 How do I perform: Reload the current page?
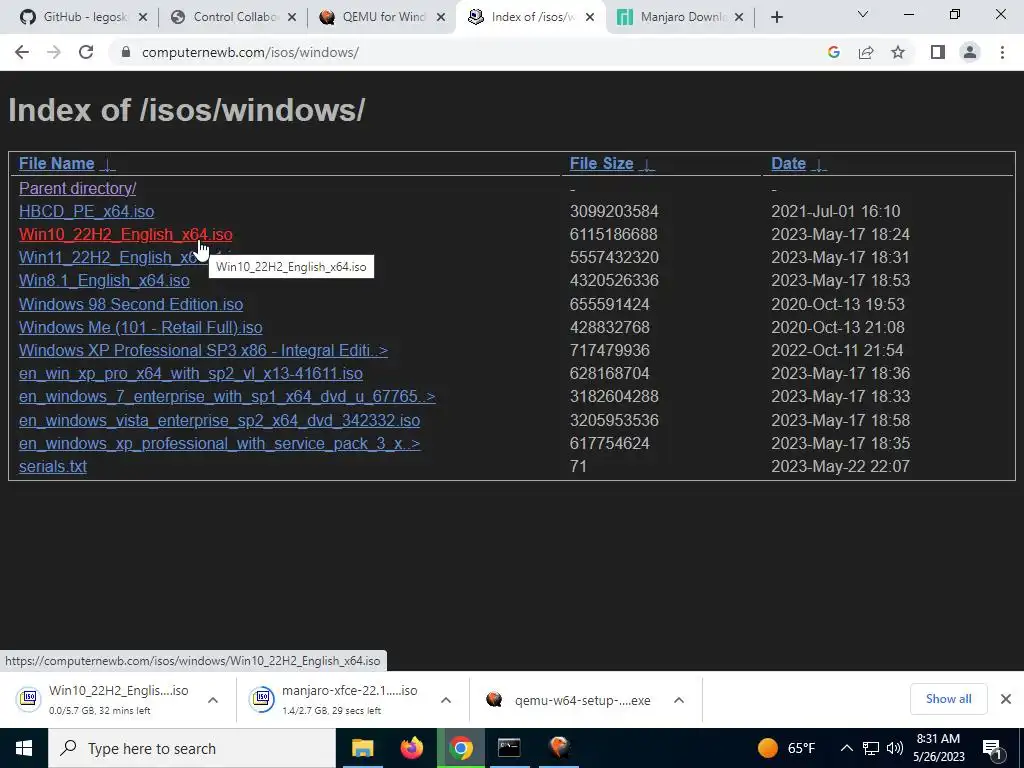pos(86,52)
